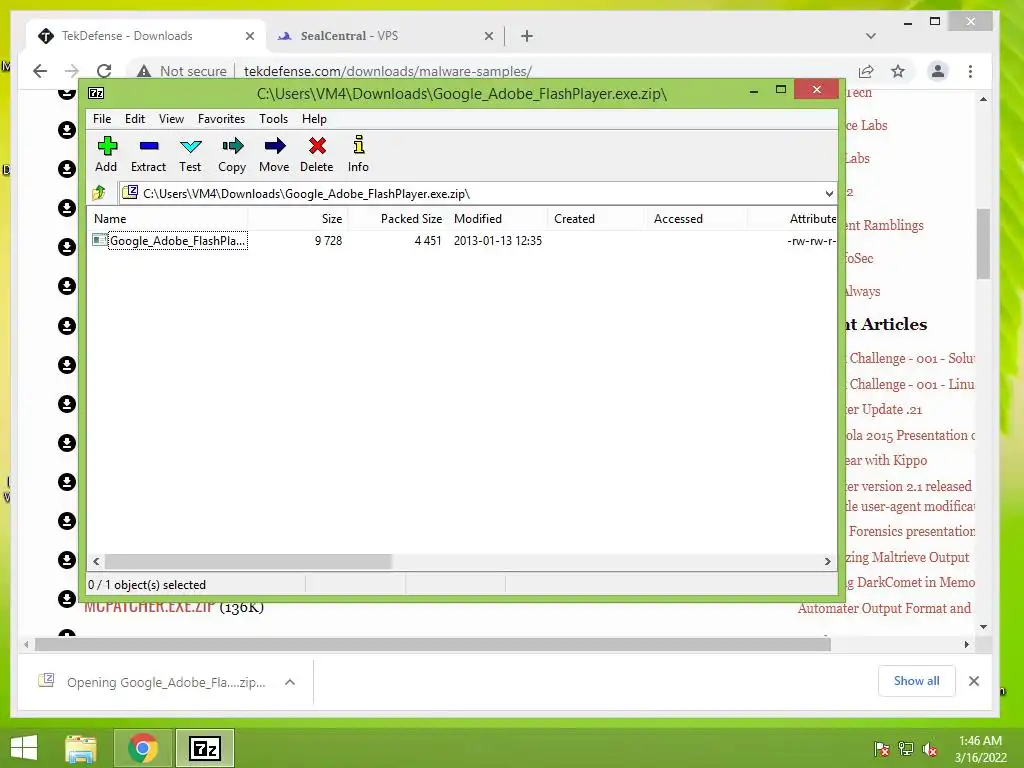1024x768 pixels.
Task: Click the 7-Zip horizontal scrollbar thumb
Action: pos(248,562)
